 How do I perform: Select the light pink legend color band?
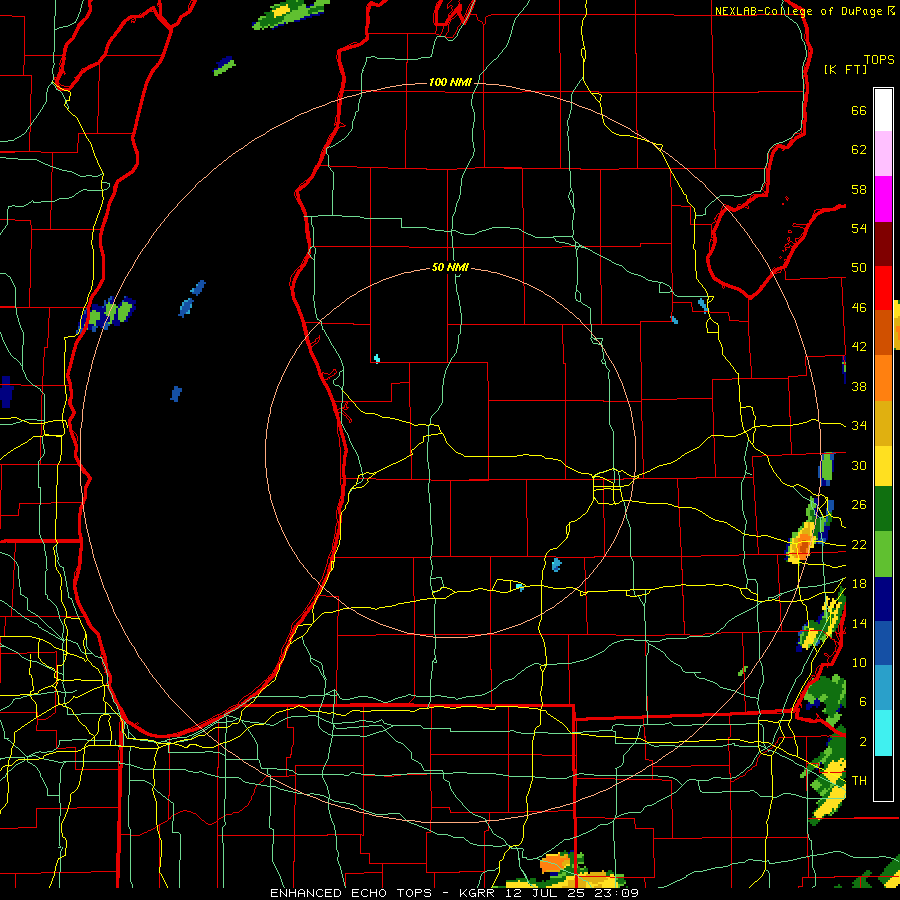pos(883,154)
